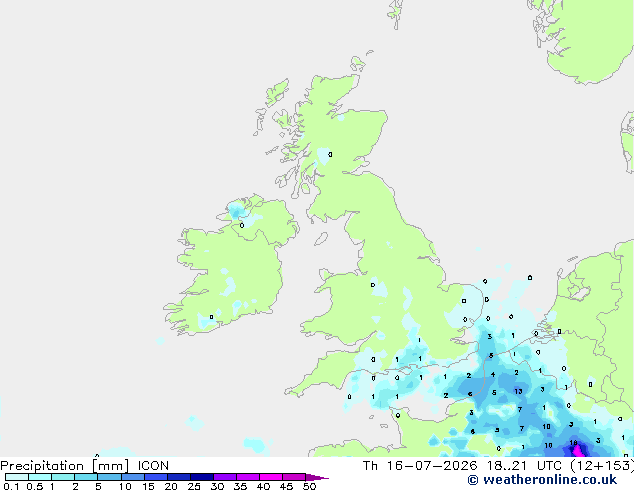
Task: Click the 0 value over Northern Ireland
Action: coord(242,225)
